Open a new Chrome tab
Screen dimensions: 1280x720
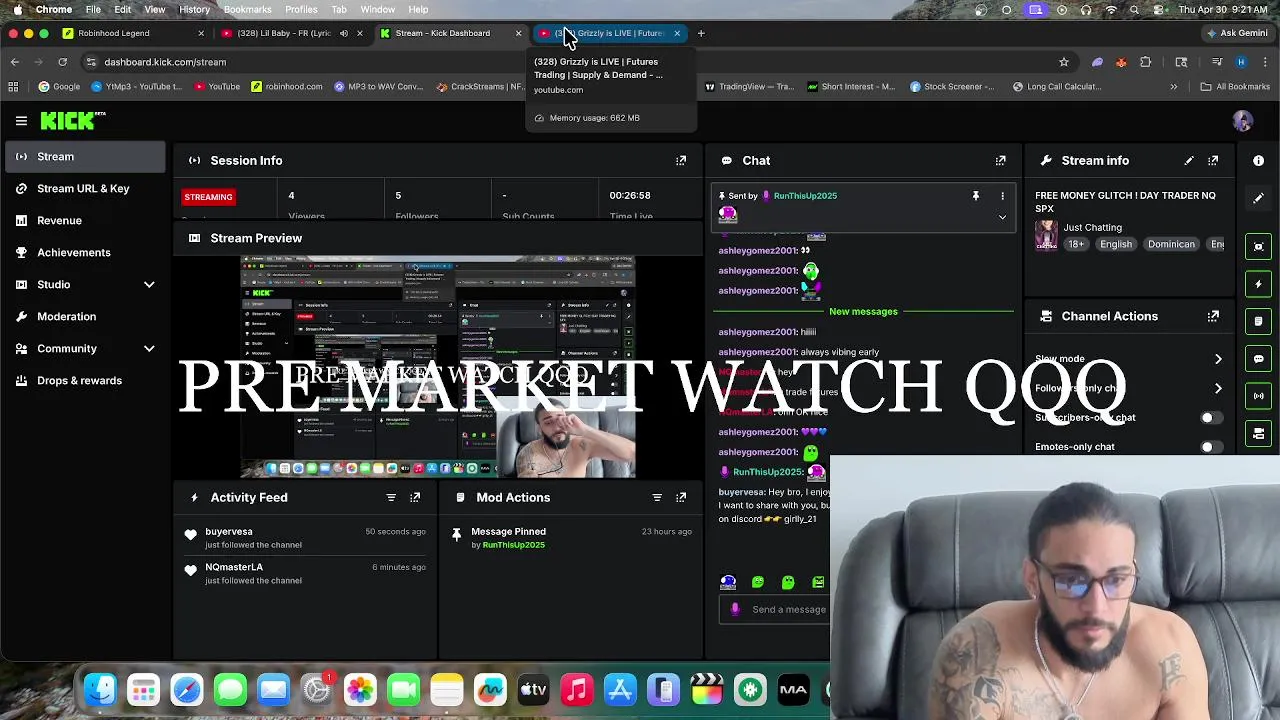(701, 33)
